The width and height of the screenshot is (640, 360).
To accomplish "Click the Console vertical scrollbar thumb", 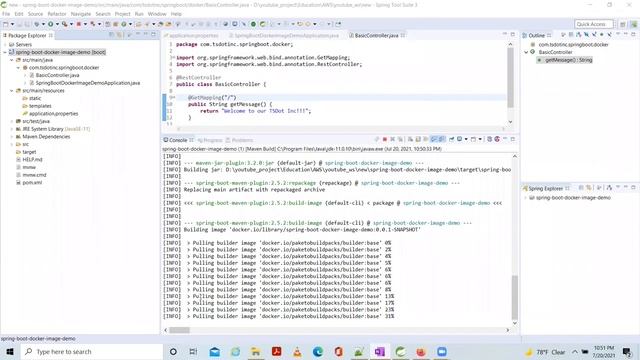I will click(x=514, y=298).
